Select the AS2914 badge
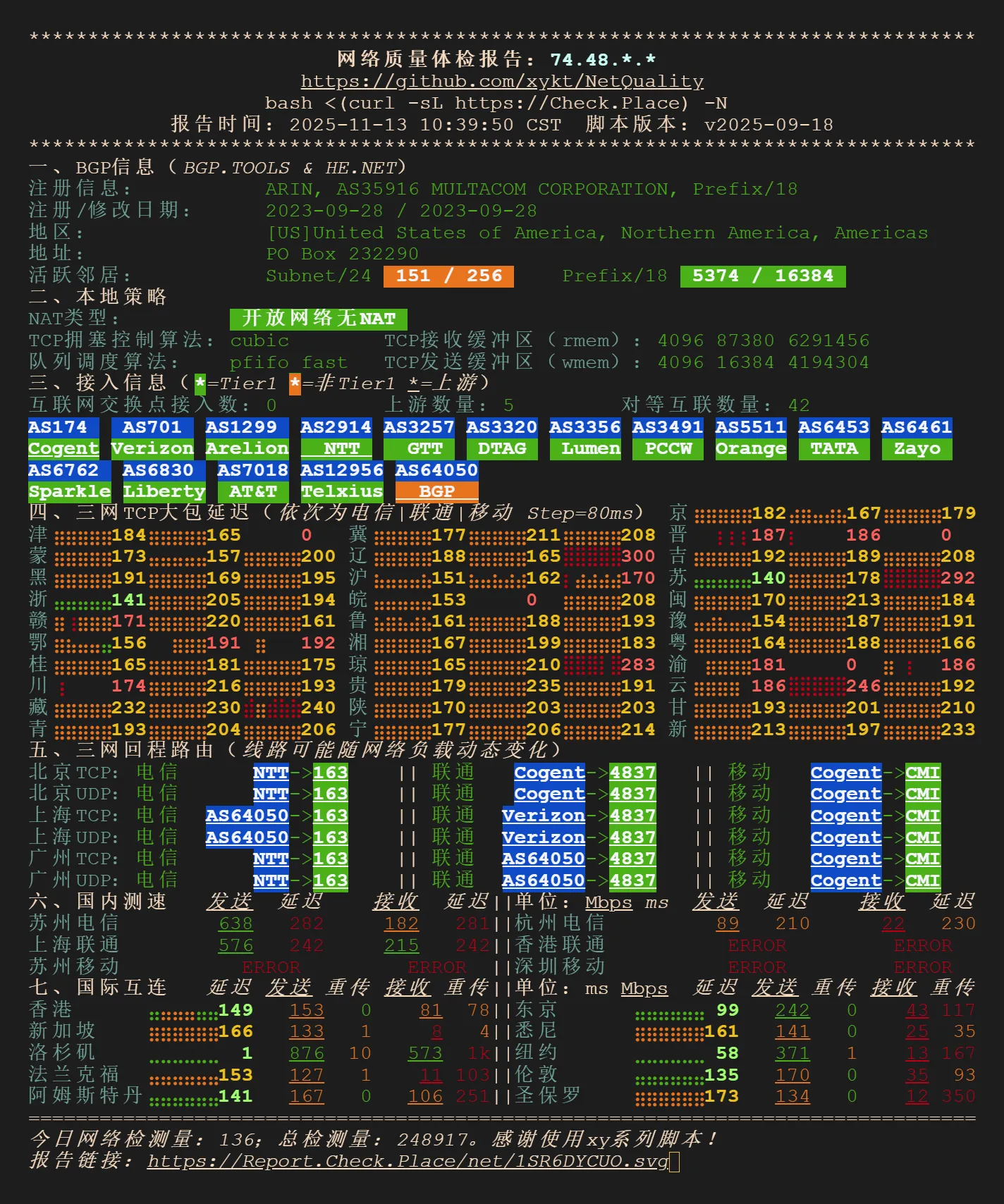 [x=336, y=427]
